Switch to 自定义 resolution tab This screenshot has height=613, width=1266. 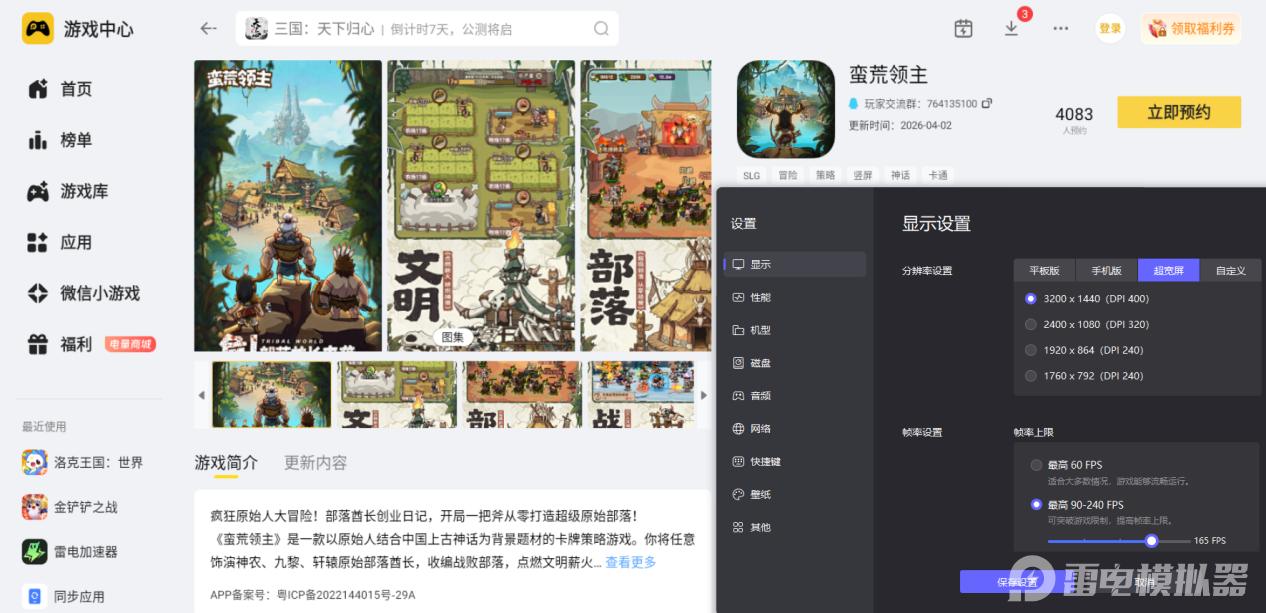pos(1230,270)
